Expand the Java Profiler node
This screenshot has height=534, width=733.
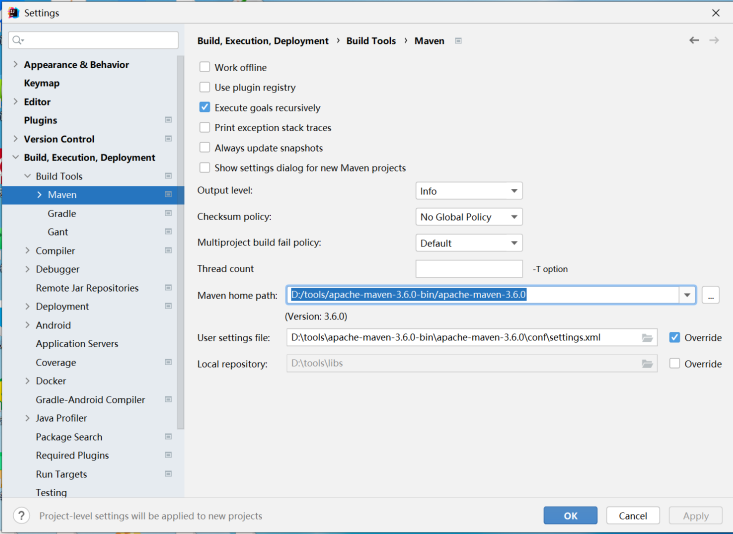[27, 418]
